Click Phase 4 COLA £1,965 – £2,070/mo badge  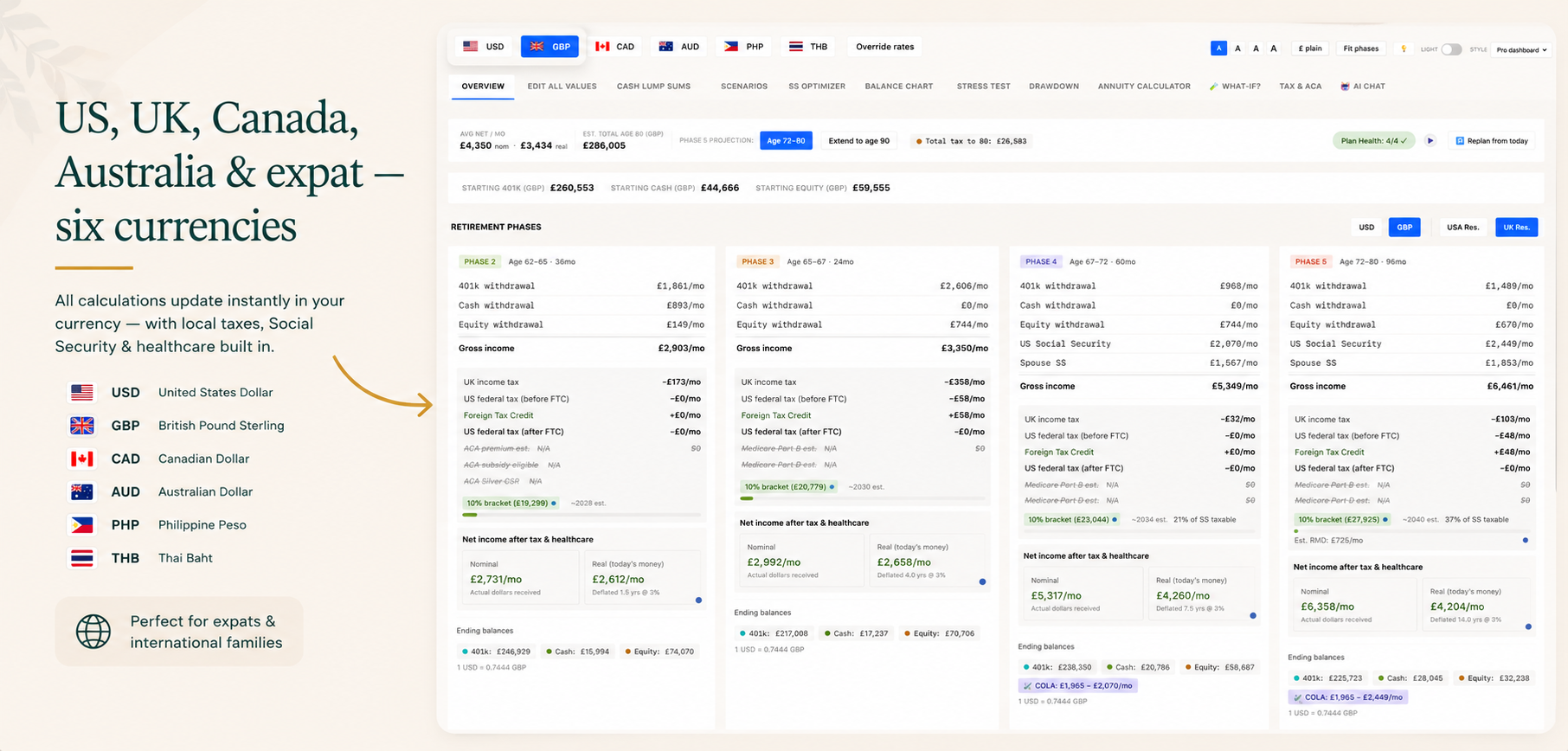(x=1077, y=685)
